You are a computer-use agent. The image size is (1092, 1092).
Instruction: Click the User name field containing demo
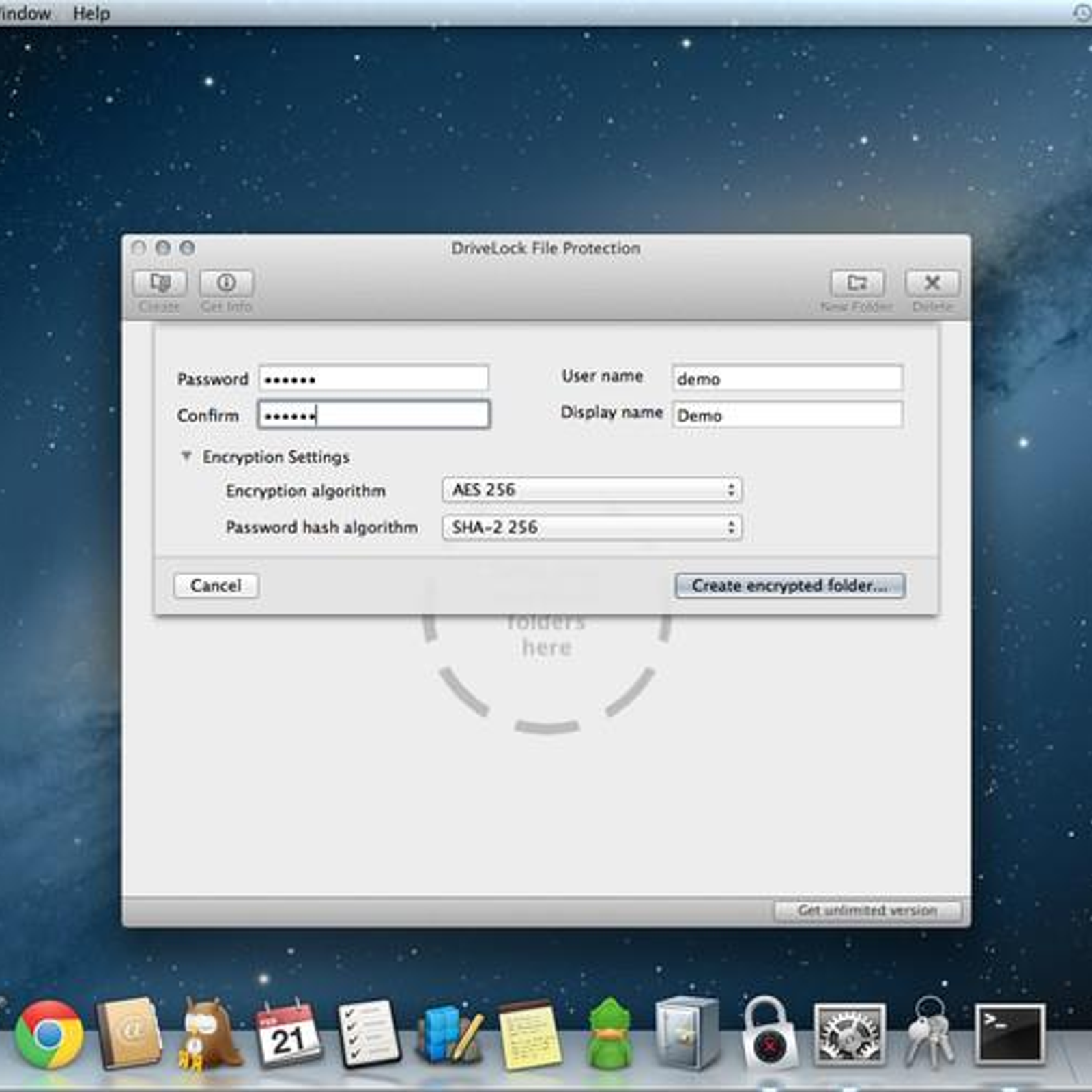tap(787, 378)
